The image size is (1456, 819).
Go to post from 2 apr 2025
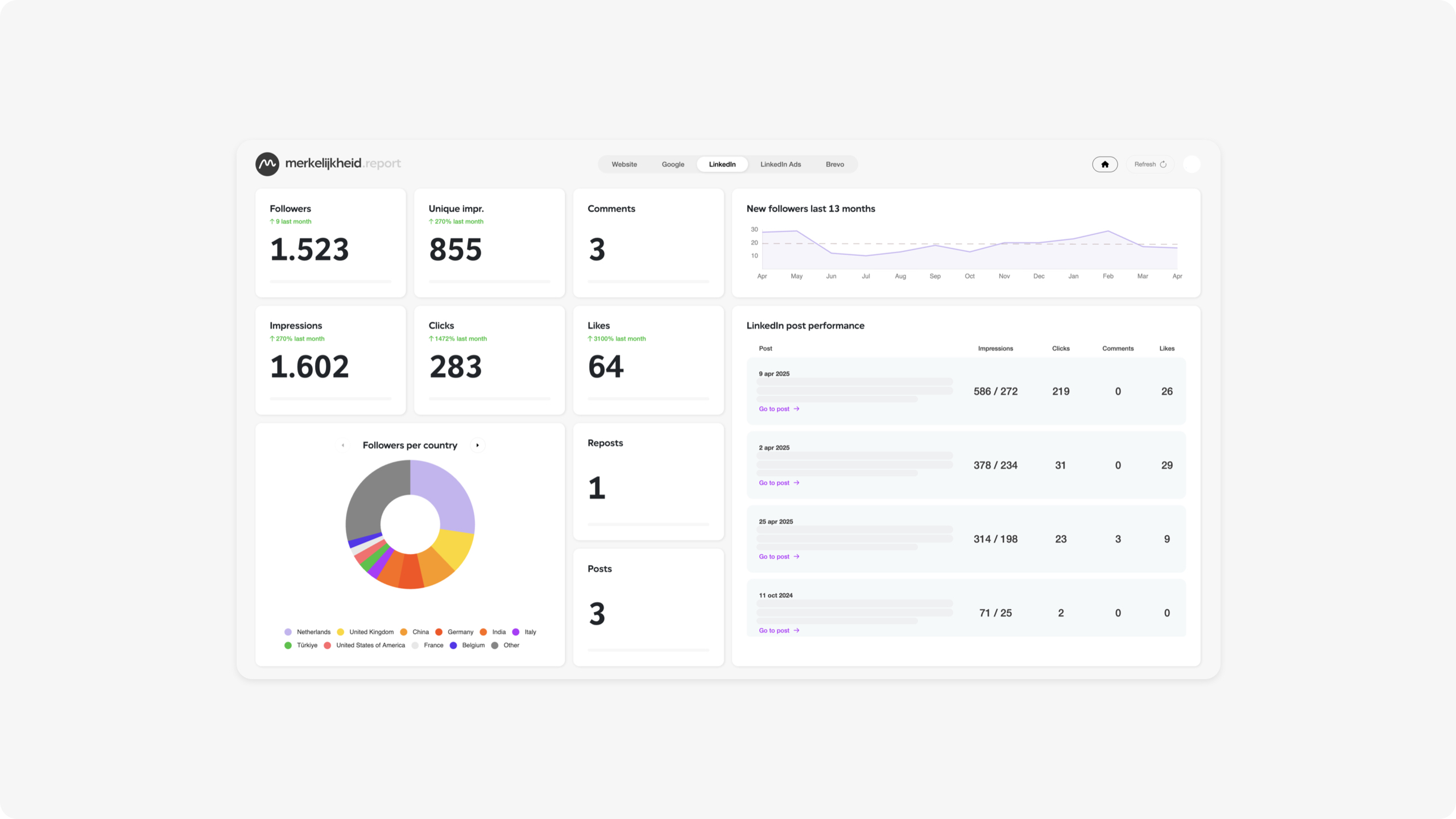point(779,483)
